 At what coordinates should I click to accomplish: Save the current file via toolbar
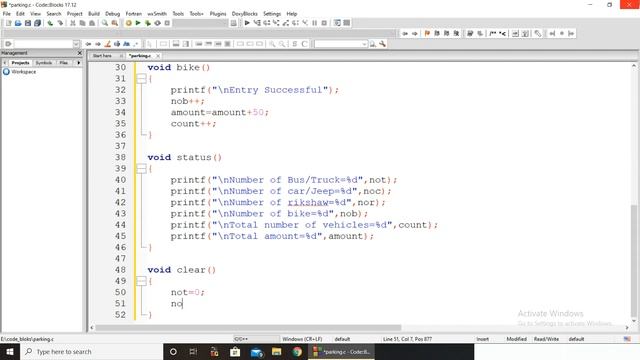click(x=28, y=23)
